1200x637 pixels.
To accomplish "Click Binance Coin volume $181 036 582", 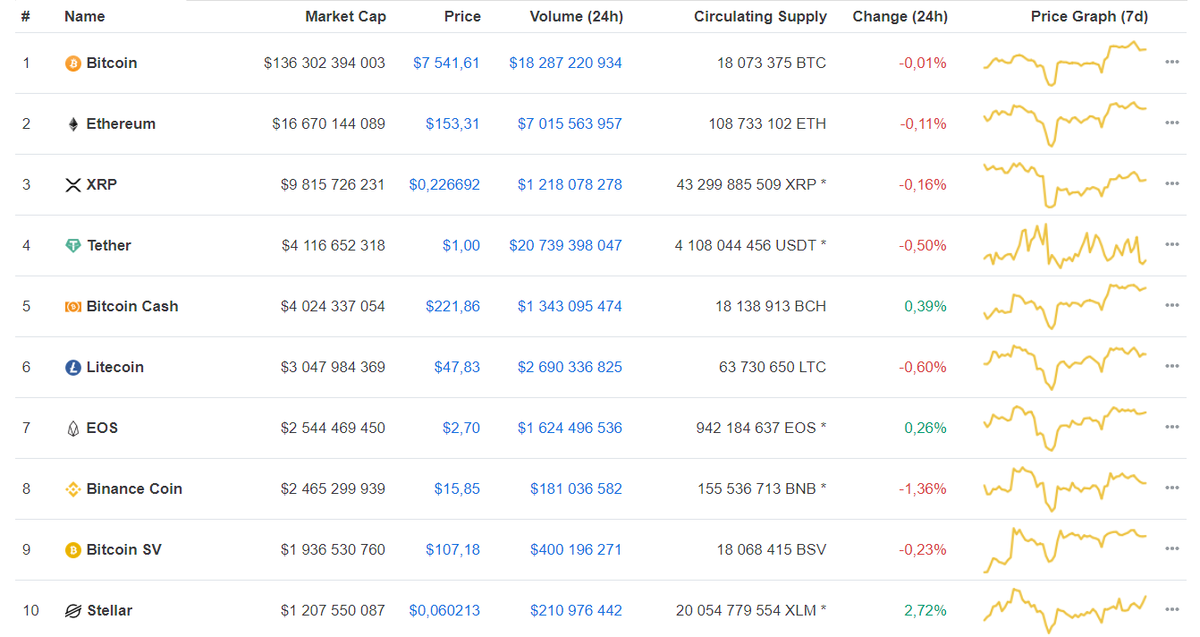I will [x=576, y=489].
